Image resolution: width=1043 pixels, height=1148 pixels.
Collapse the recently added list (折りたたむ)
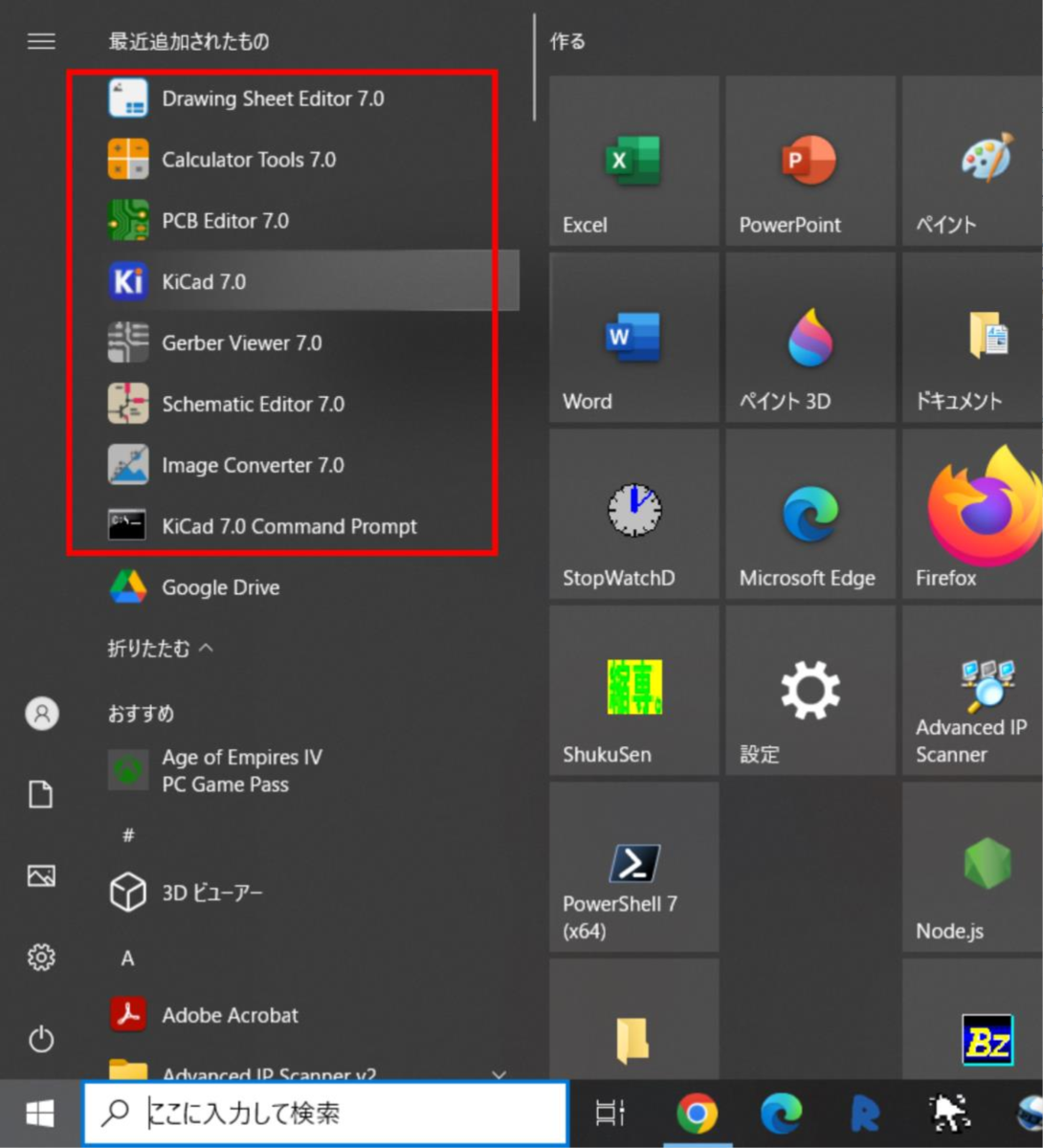click(x=161, y=649)
